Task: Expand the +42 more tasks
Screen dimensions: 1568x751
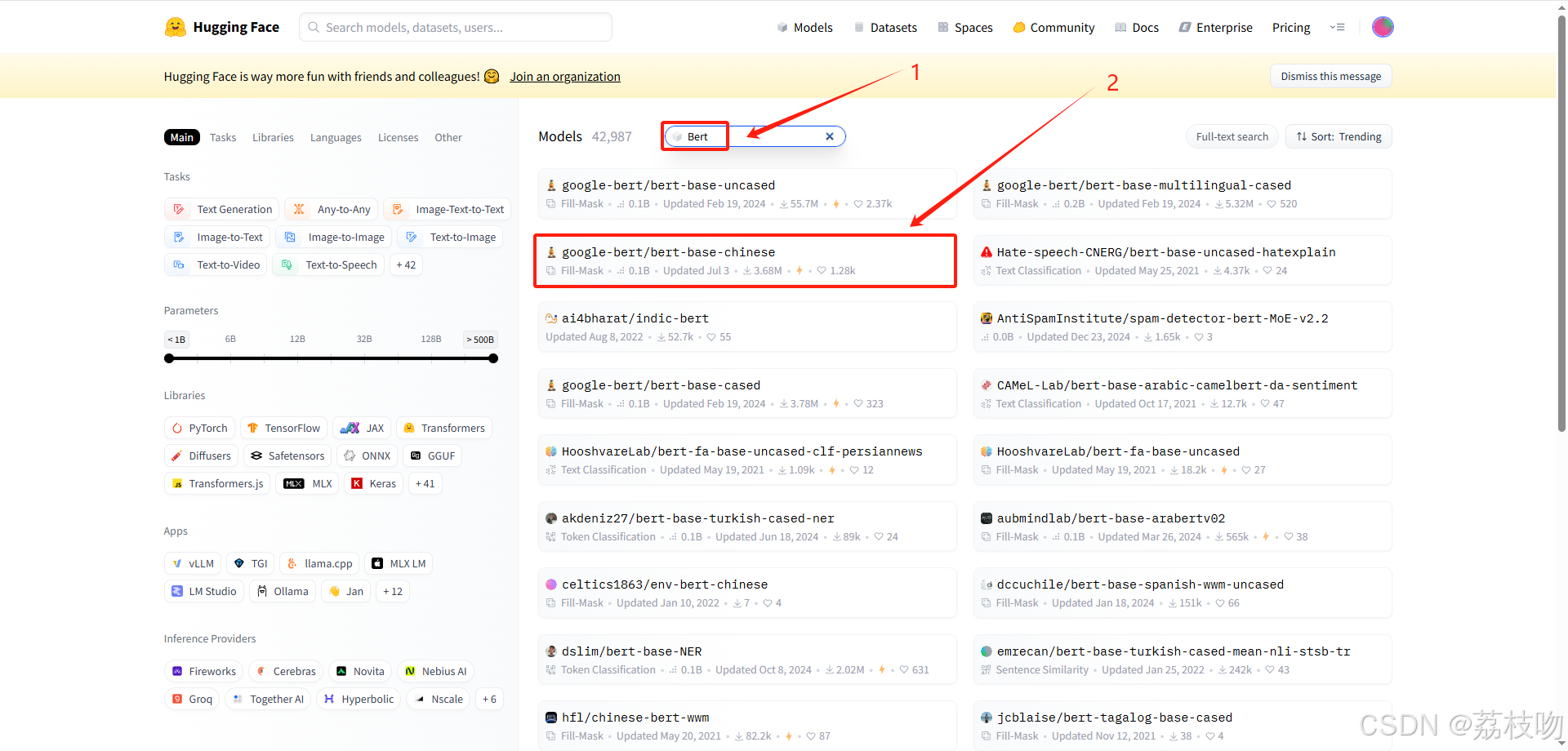Action: point(406,264)
